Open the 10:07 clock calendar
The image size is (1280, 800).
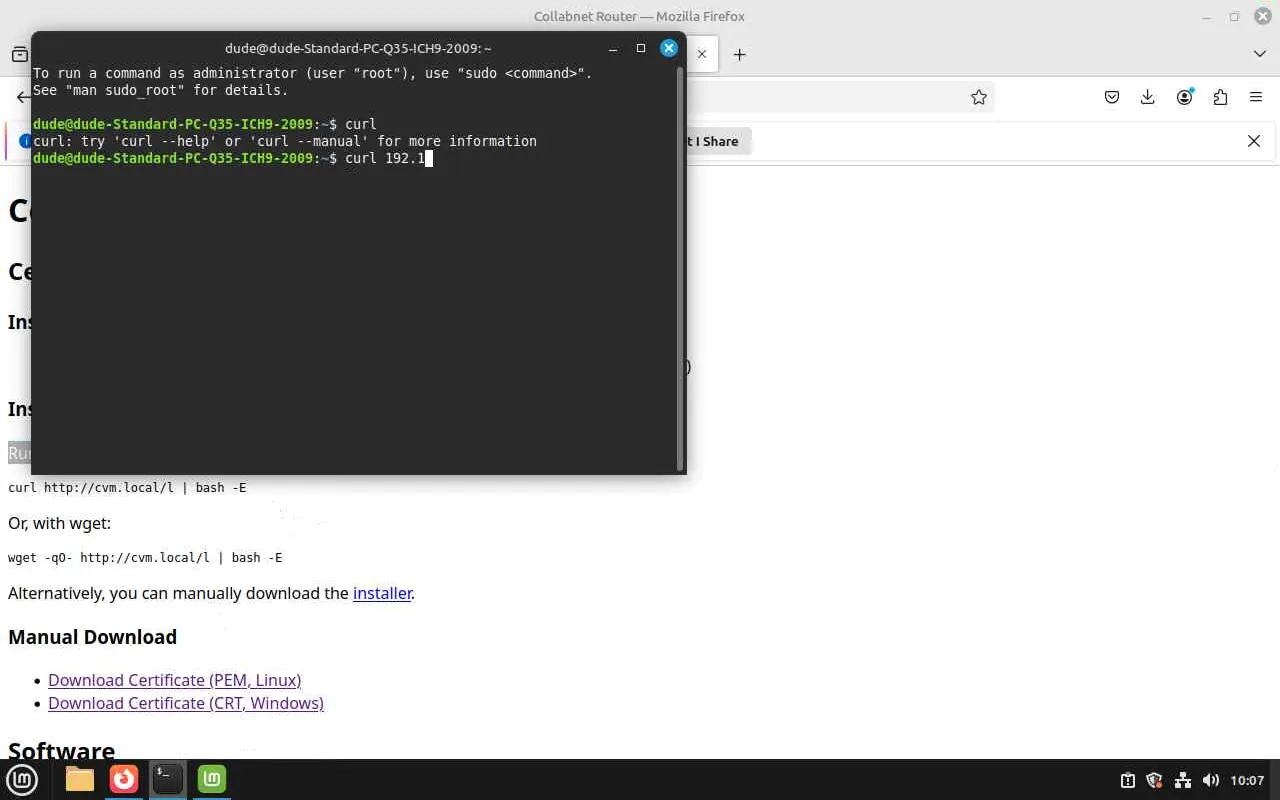click(x=1247, y=780)
